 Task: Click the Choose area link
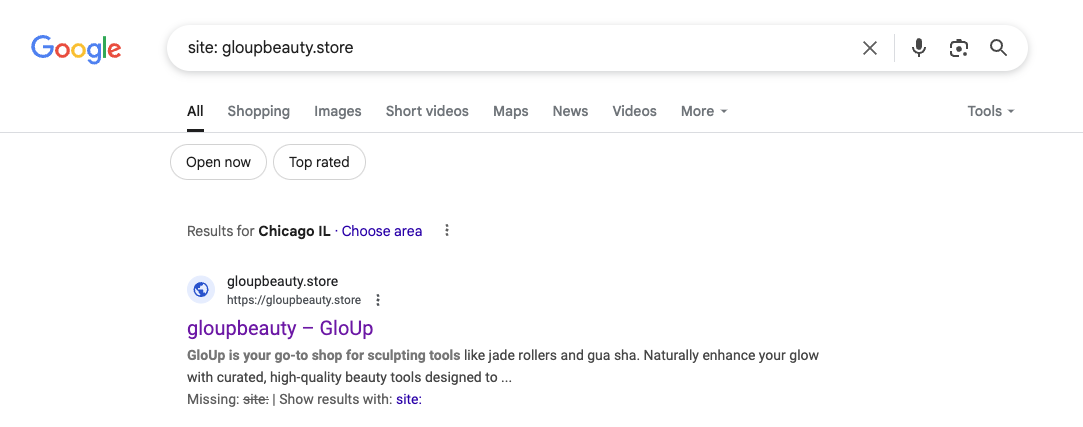382,231
